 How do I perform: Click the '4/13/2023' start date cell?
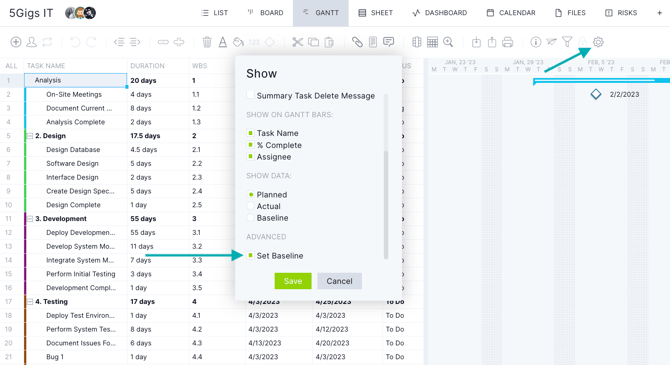(264, 343)
